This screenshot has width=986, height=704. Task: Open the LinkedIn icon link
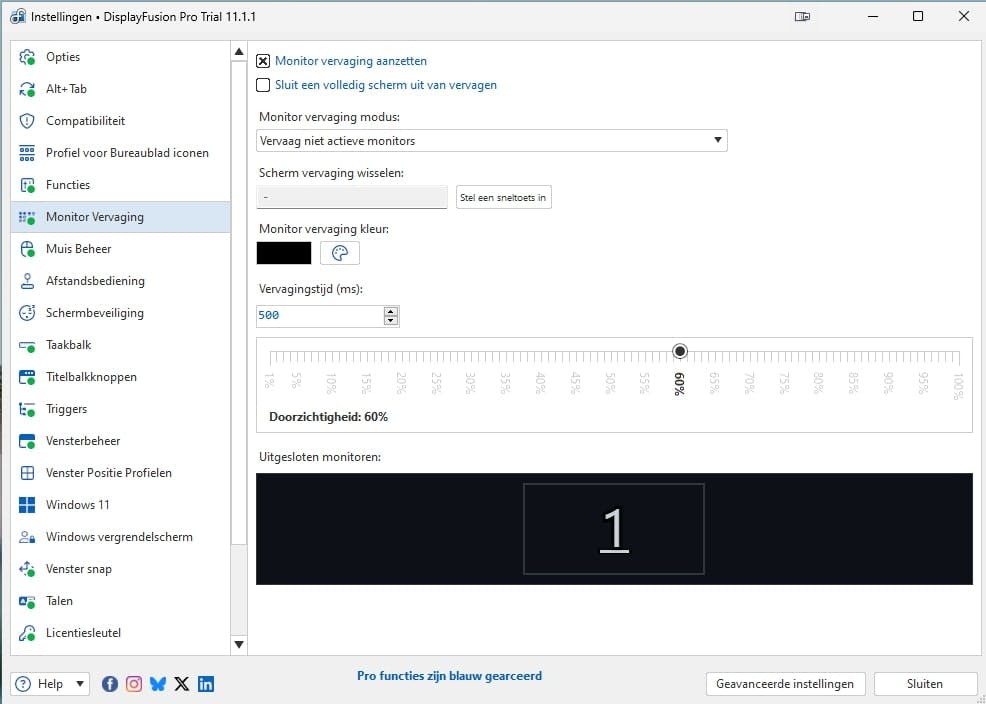tap(206, 684)
